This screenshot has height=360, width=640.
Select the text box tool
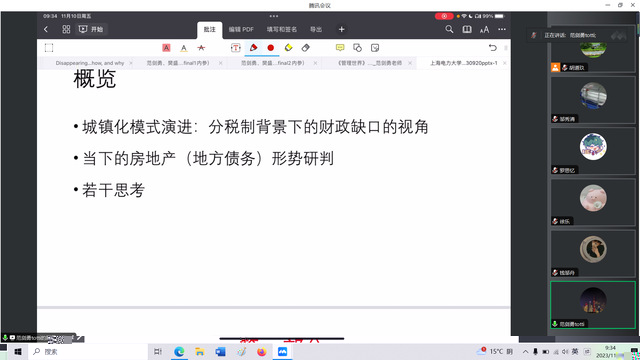pyautogui.click(x=236, y=48)
